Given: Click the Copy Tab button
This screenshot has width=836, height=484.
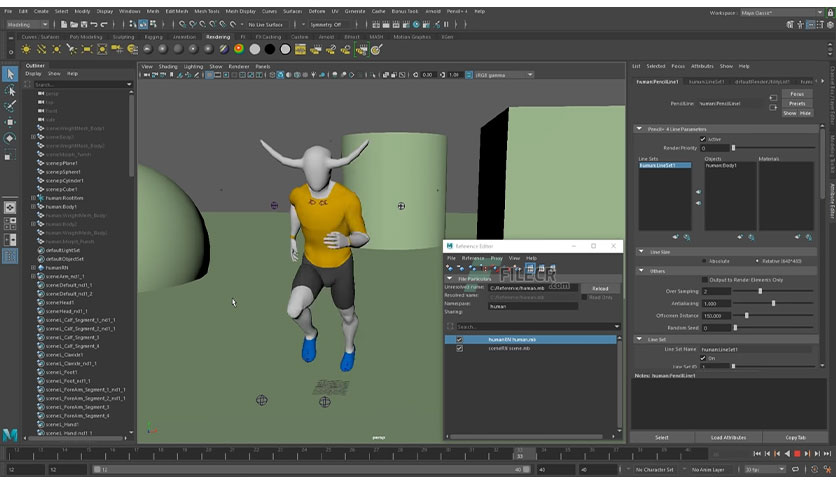Looking at the screenshot, I should point(795,438).
